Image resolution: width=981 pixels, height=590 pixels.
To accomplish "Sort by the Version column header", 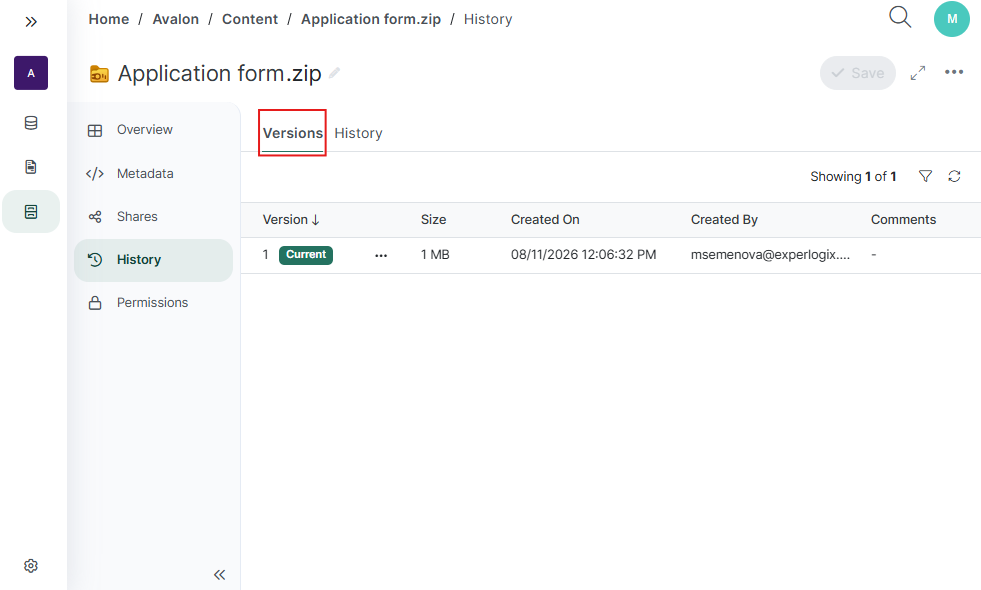I will click(291, 220).
